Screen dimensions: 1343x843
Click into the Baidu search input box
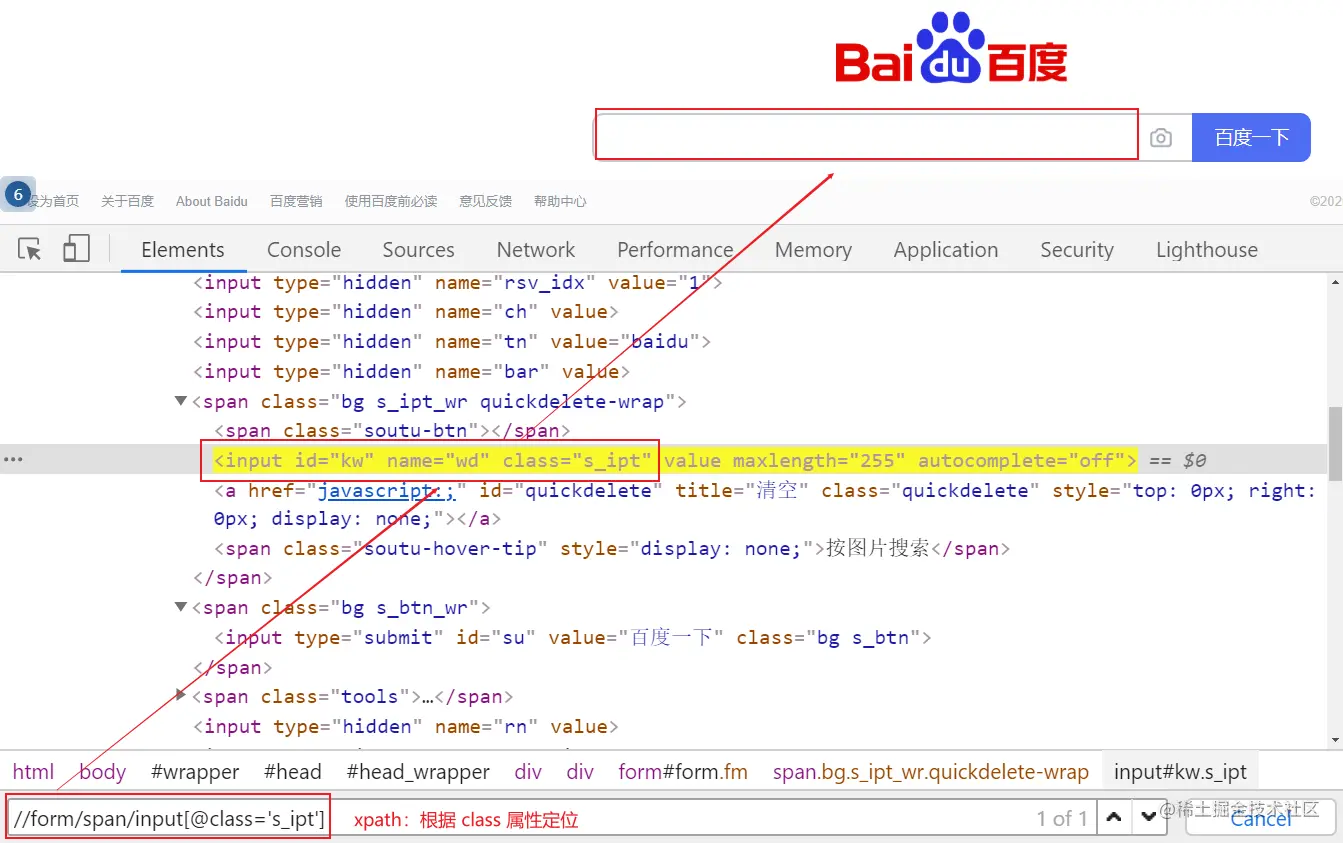click(x=867, y=135)
